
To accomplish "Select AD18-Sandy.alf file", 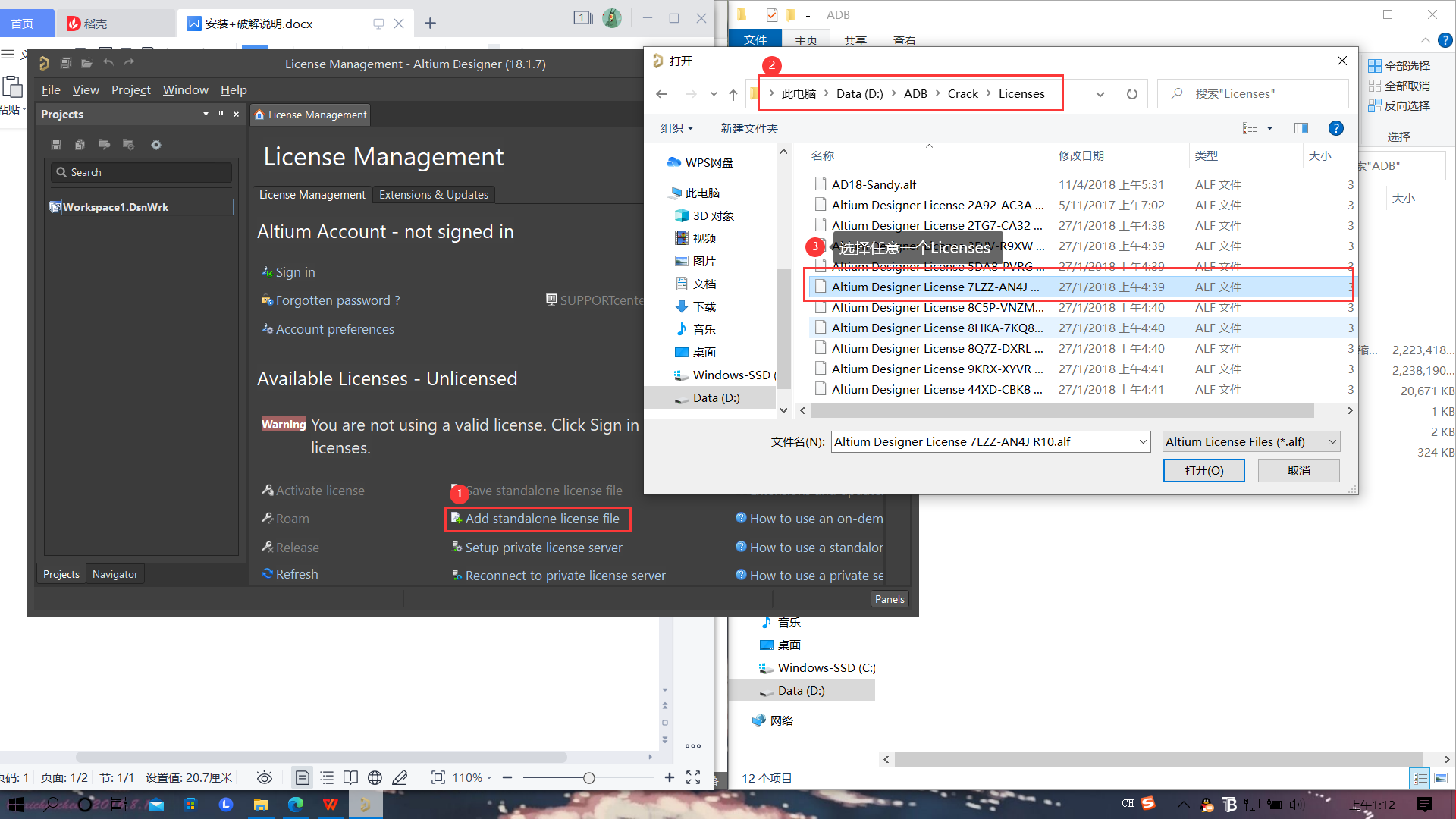I will (874, 184).
